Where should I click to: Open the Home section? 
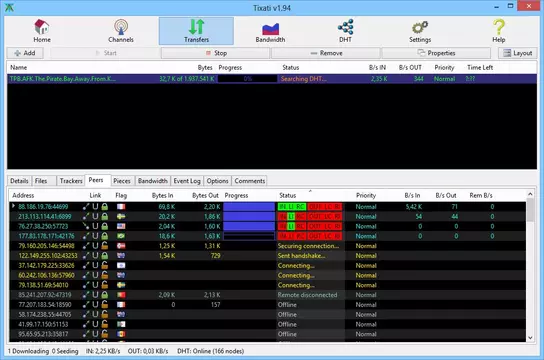click(42, 31)
